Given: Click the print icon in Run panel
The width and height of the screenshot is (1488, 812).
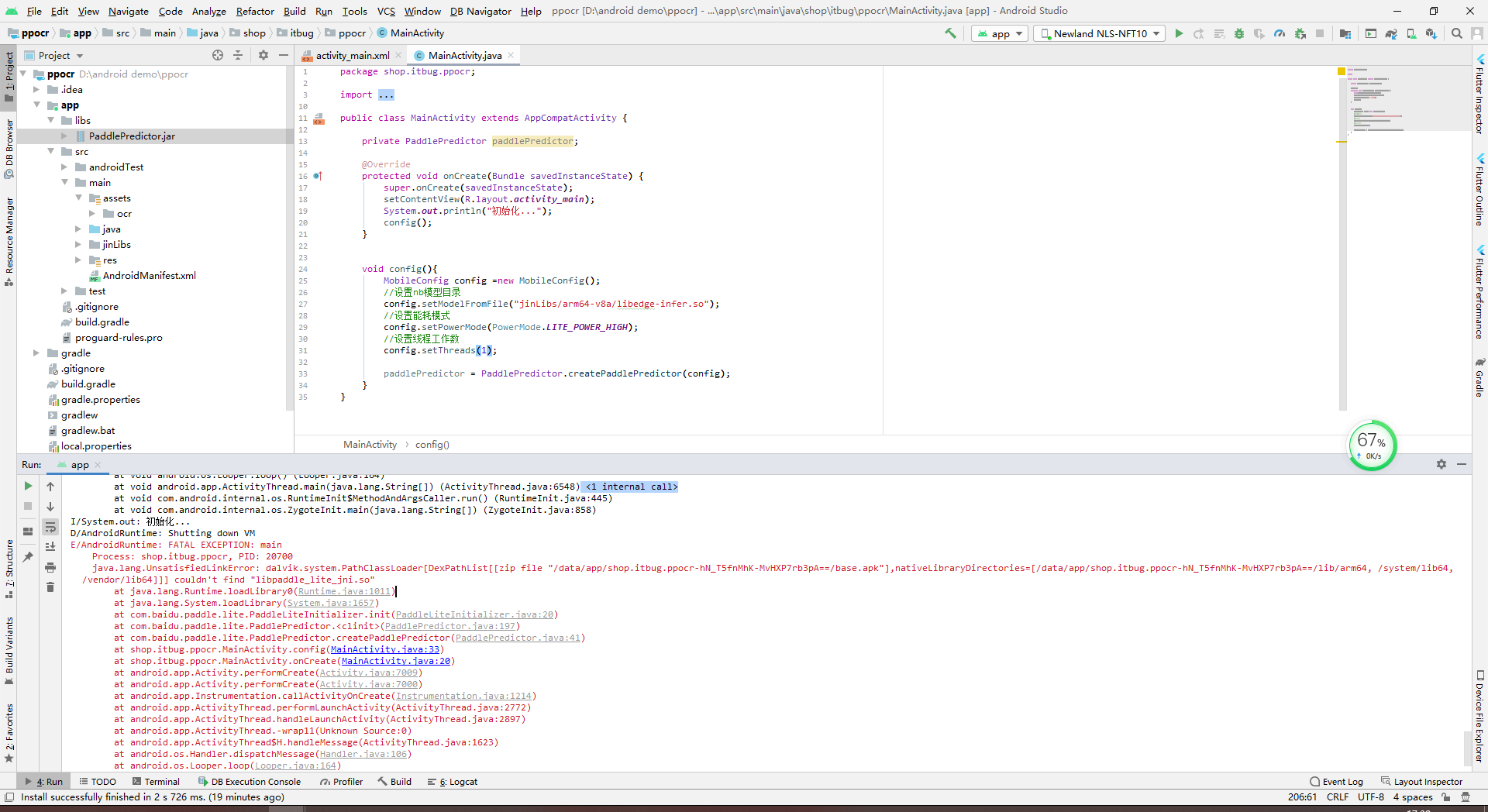Looking at the screenshot, I should [x=50, y=567].
